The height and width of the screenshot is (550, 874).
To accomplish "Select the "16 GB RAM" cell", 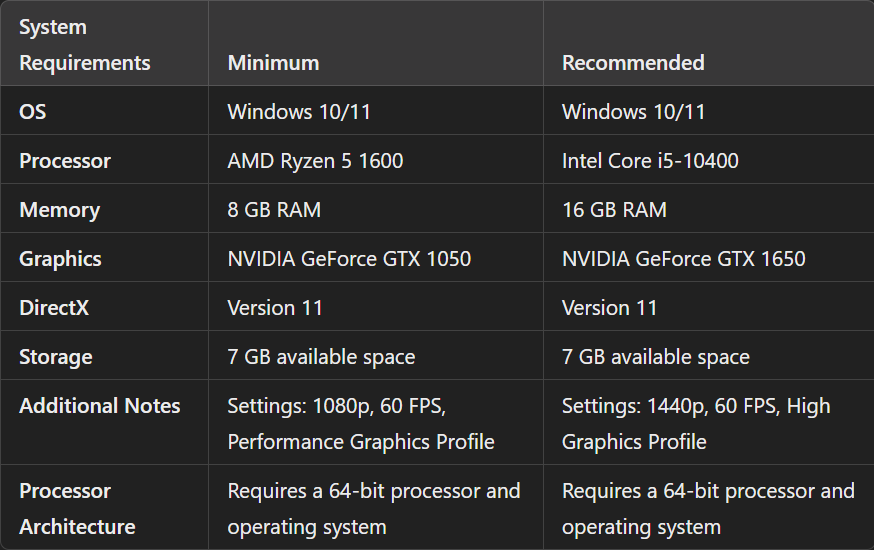I will pyautogui.click(x=614, y=210).
